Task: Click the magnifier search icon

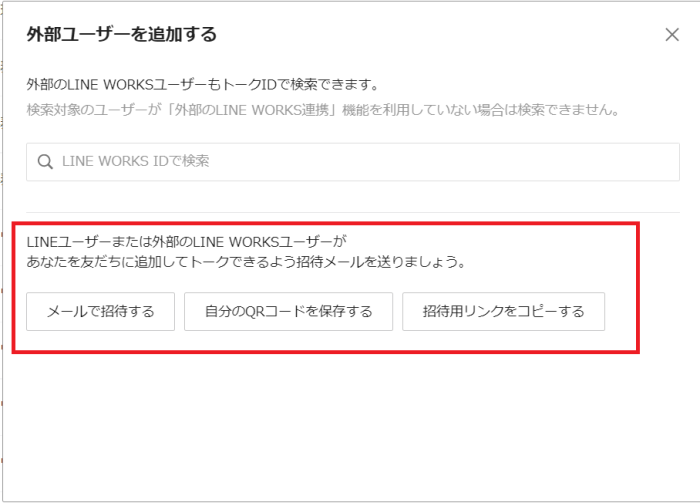Action: (45, 162)
